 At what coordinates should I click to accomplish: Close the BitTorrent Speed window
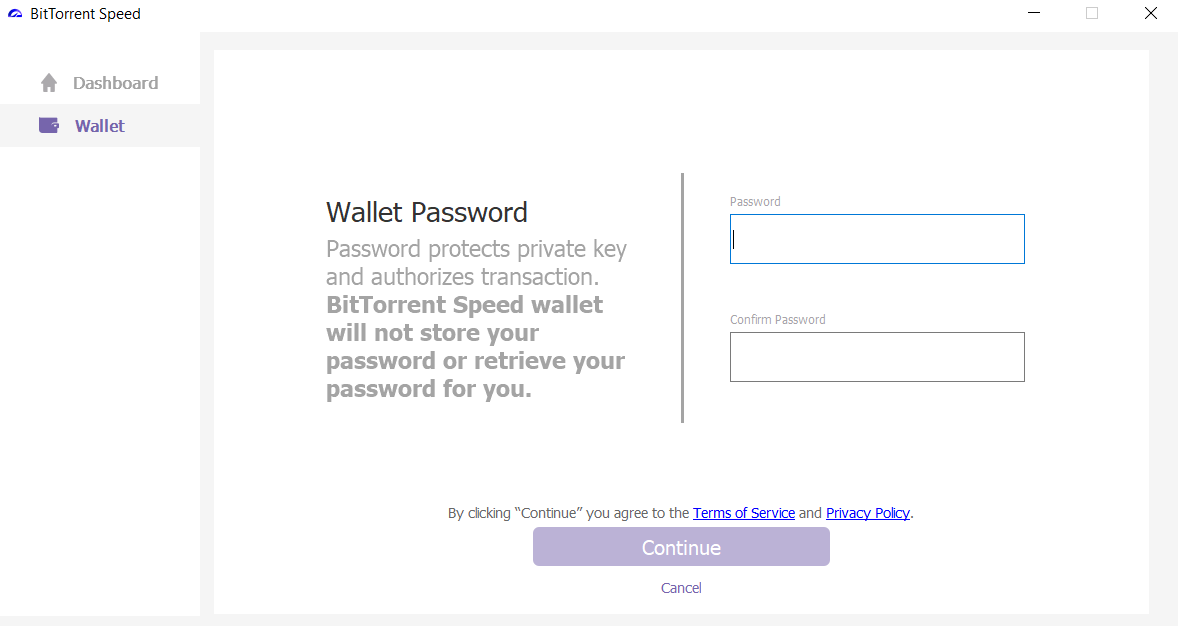(x=1150, y=14)
